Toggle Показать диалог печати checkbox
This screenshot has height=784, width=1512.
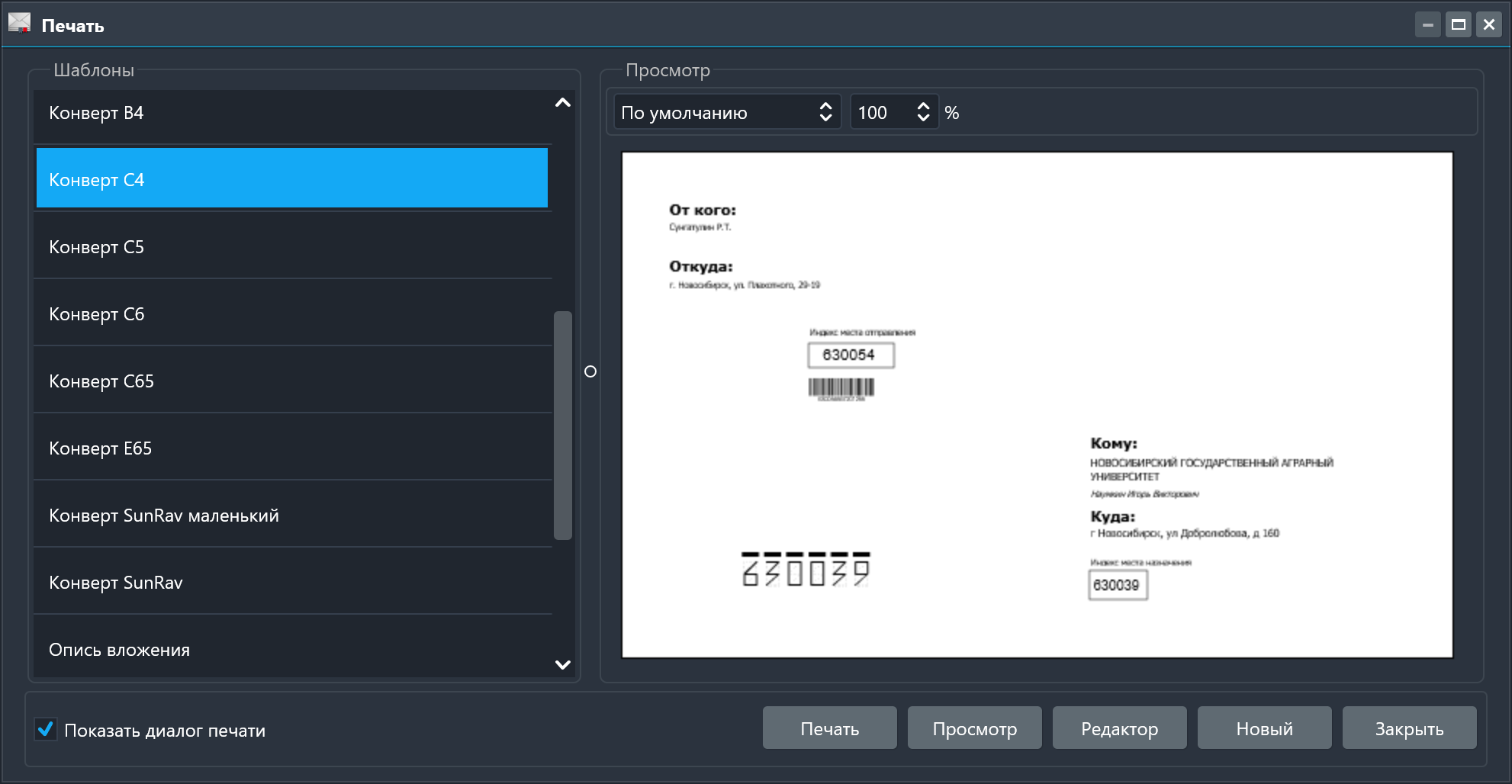click(x=46, y=729)
